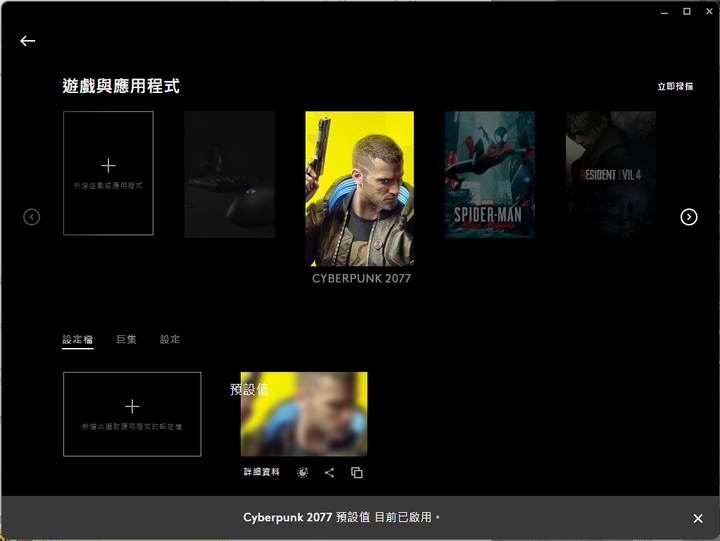Image resolution: width=720 pixels, height=541 pixels.
Task: Click the 立即掃描 button
Action: tap(674, 87)
